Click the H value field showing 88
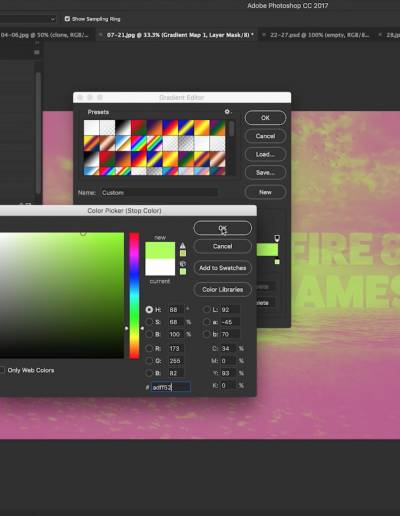The image size is (400, 516). (x=176, y=310)
